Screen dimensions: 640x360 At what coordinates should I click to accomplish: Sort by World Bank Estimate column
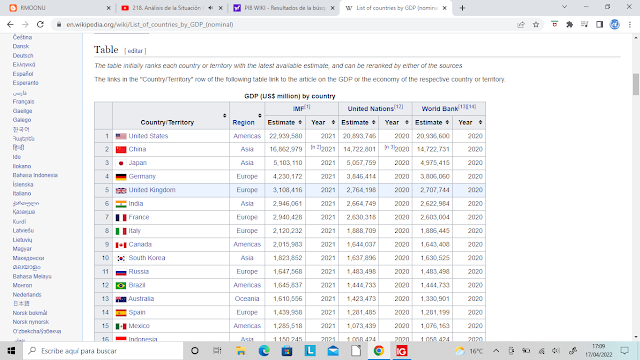[447, 122]
